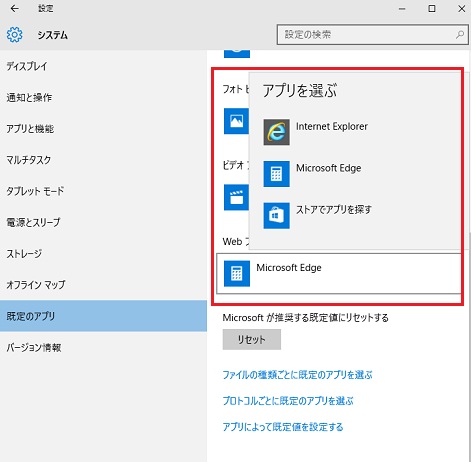Click the settings gear icon
The height and width of the screenshot is (462, 471).
point(15,35)
